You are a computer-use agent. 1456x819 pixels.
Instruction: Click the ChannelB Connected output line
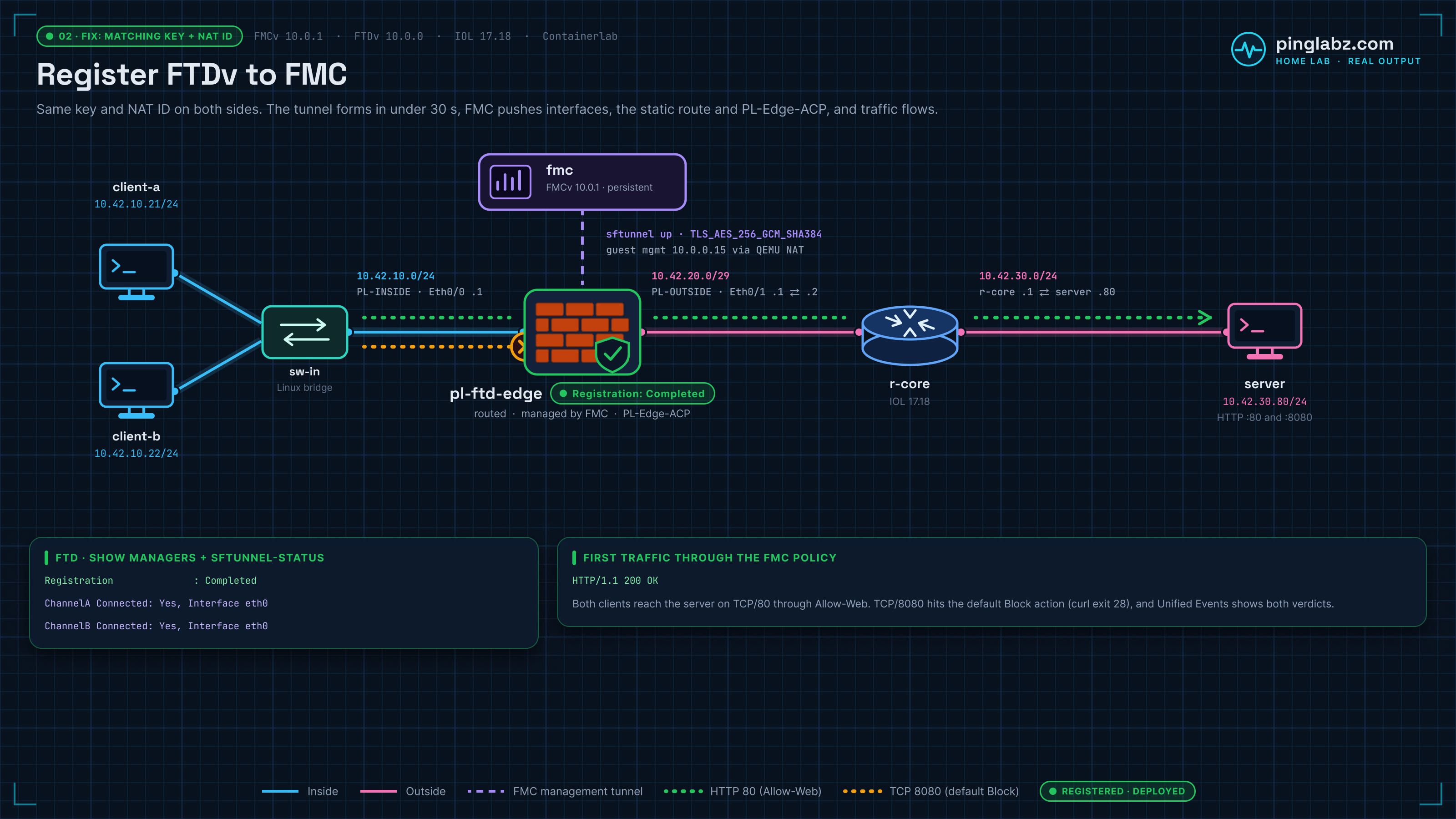point(156,626)
